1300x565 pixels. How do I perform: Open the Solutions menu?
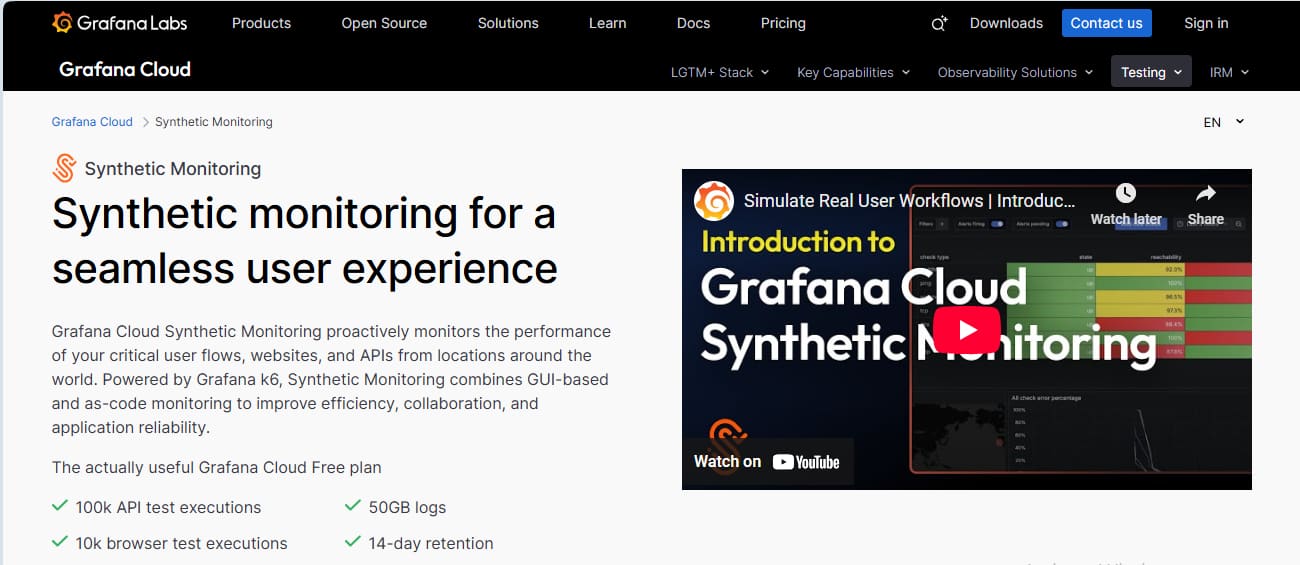tap(508, 23)
